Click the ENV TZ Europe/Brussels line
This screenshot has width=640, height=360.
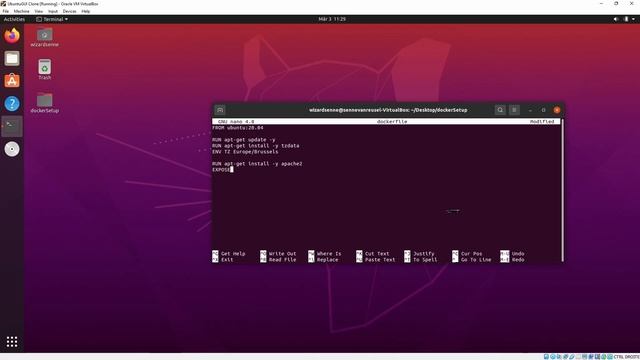245,151
